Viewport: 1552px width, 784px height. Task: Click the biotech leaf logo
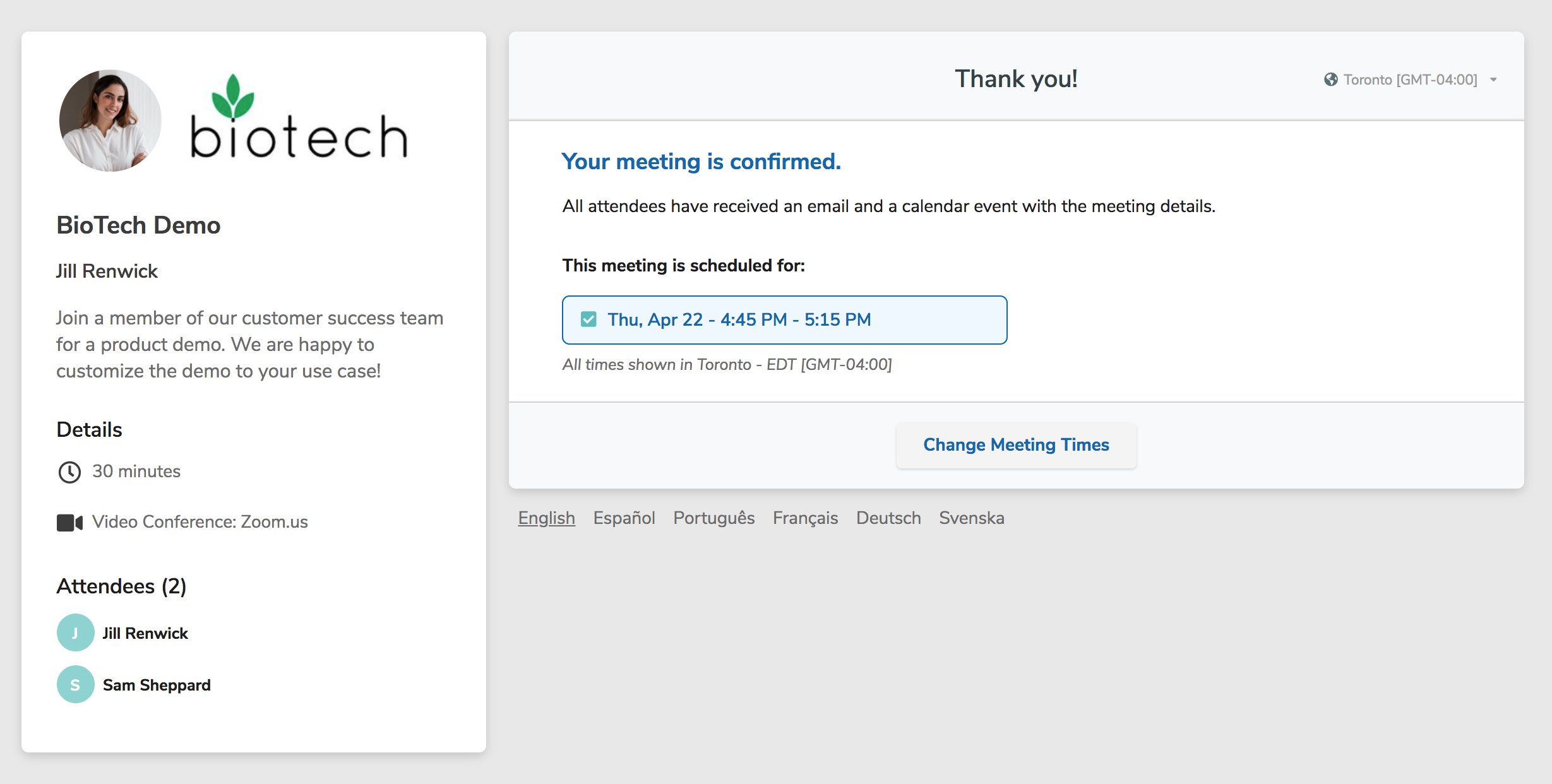click(x=297, y=119)
